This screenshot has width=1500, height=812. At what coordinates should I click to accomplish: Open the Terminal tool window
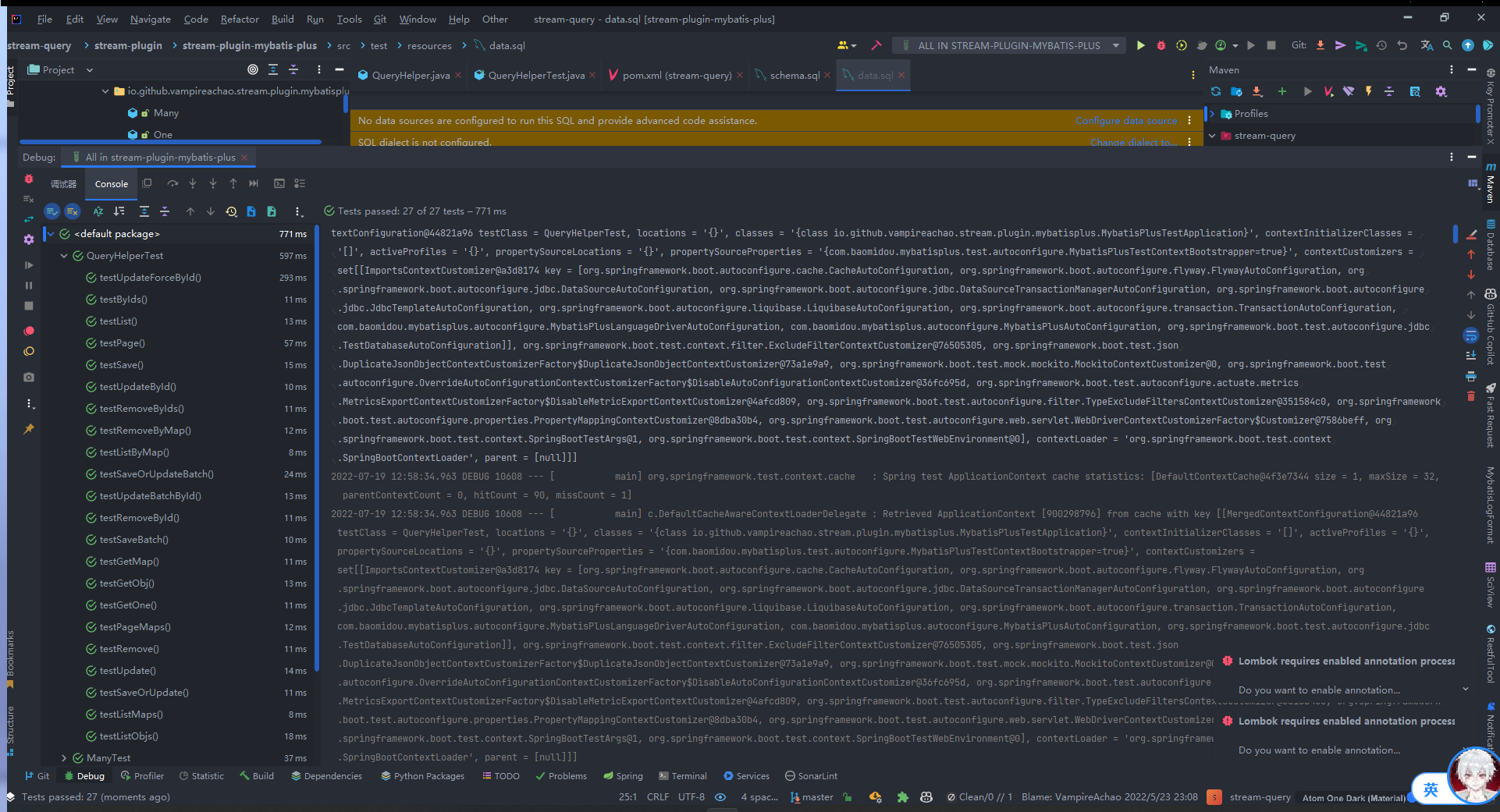[682, 776]
